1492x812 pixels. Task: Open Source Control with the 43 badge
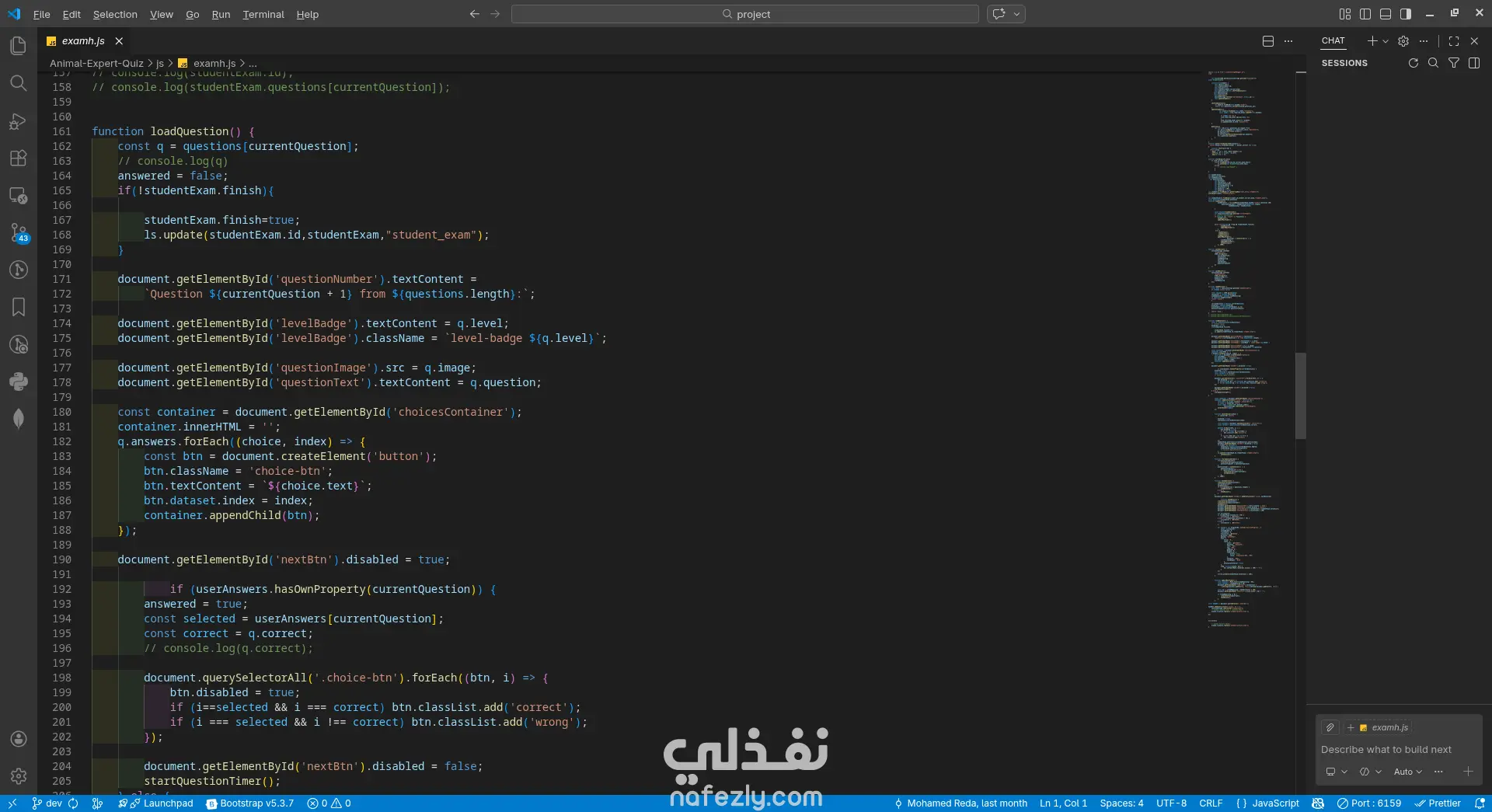click(x=19, y=232)
